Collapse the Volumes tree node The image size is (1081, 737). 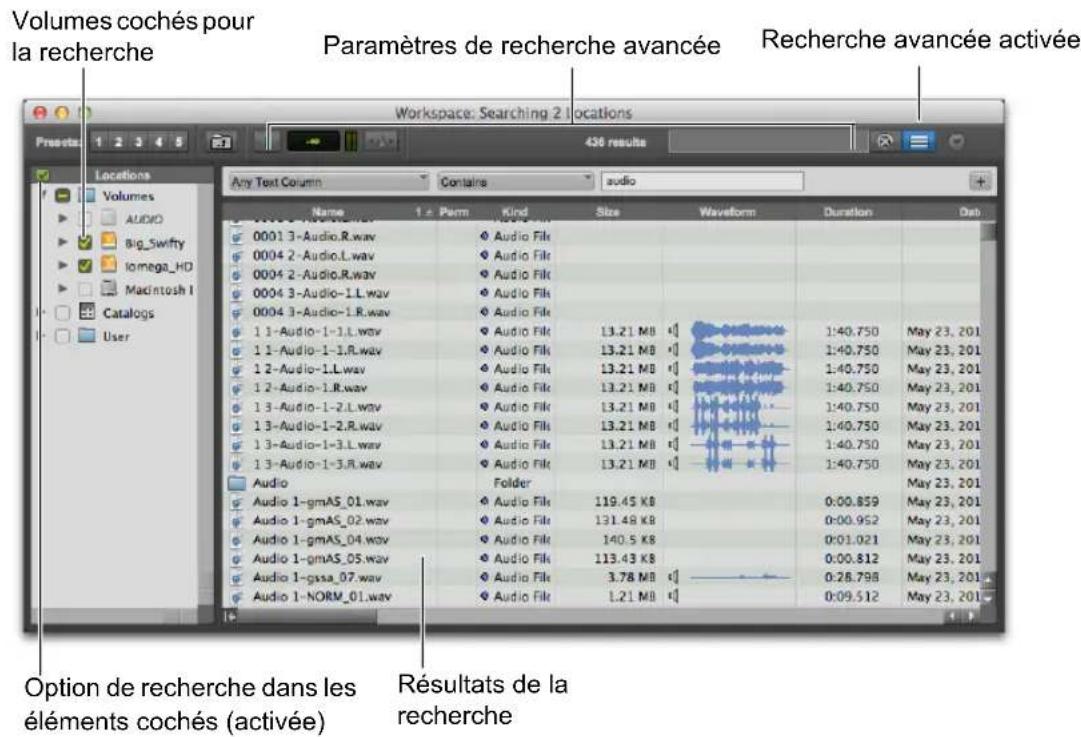click(x=43, y=196)
